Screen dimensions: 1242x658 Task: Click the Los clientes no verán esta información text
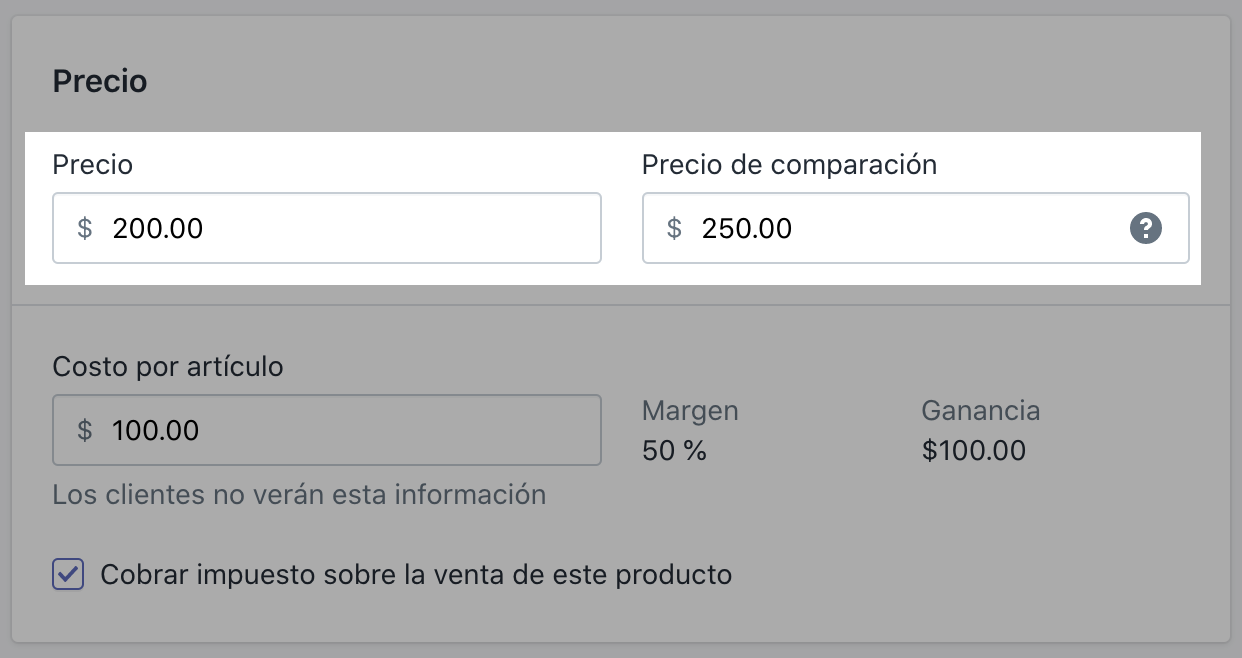point(299,494)
